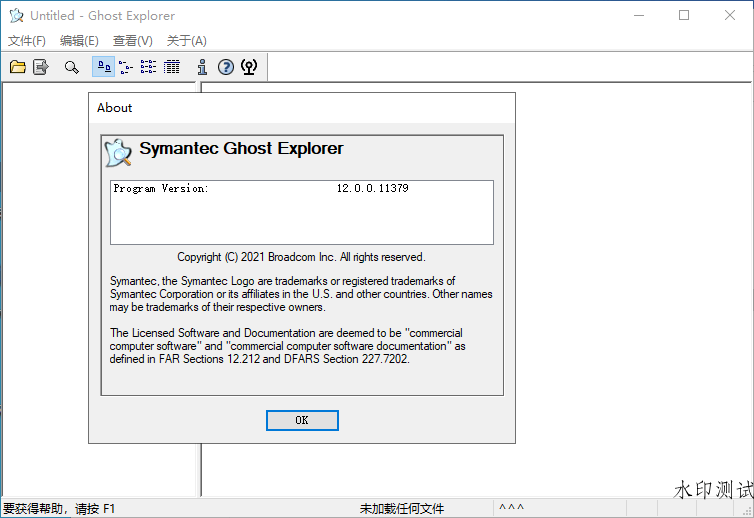This screenshot has height=518, width=754.
Task: Click the 要获得帮助 status bar message
Action: pos(59,508)
